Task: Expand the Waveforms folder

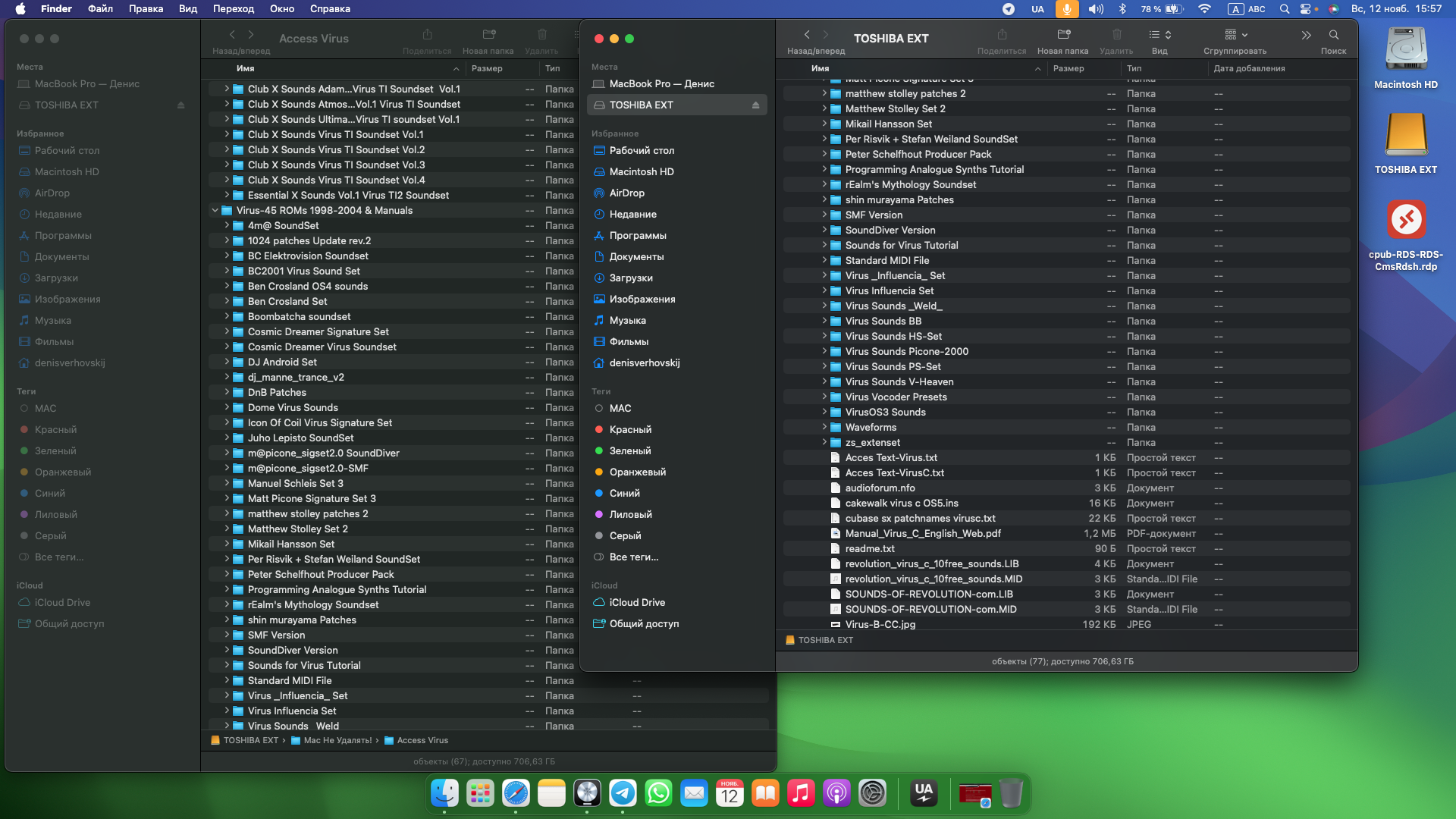Action: click(x=824, y=428)
